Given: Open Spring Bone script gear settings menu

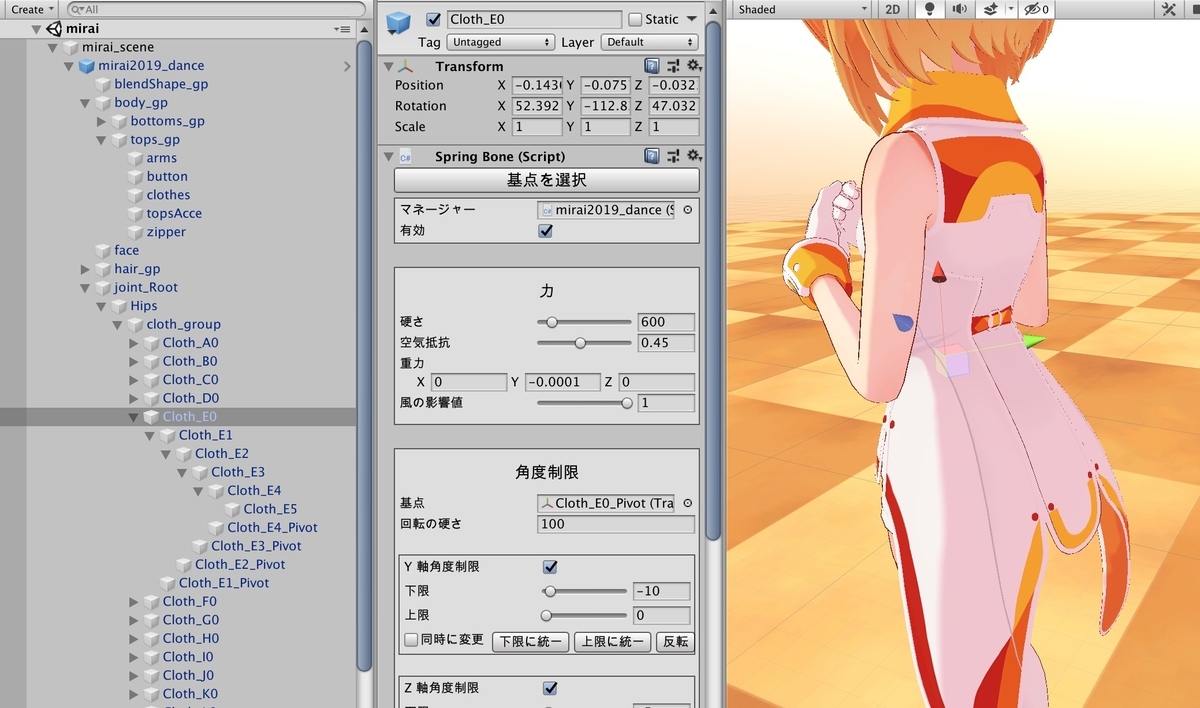Looking at the screenshot, I should click(x=693, y=156).
